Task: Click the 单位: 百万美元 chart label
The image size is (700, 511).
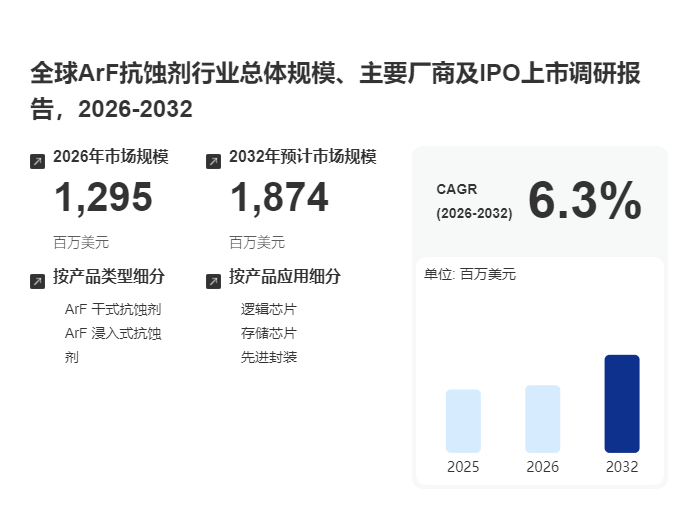Action: 470,274
